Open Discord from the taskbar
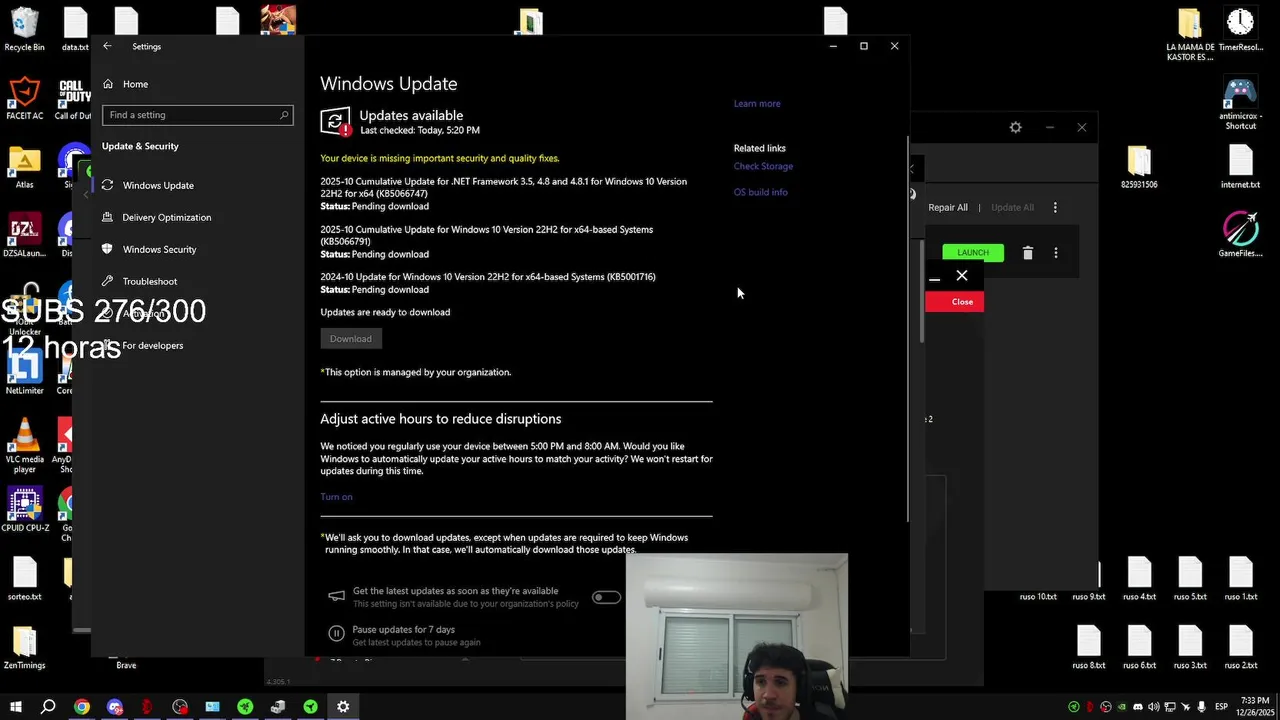Screen dimensions: 1280x720 [x=115, y=707]
